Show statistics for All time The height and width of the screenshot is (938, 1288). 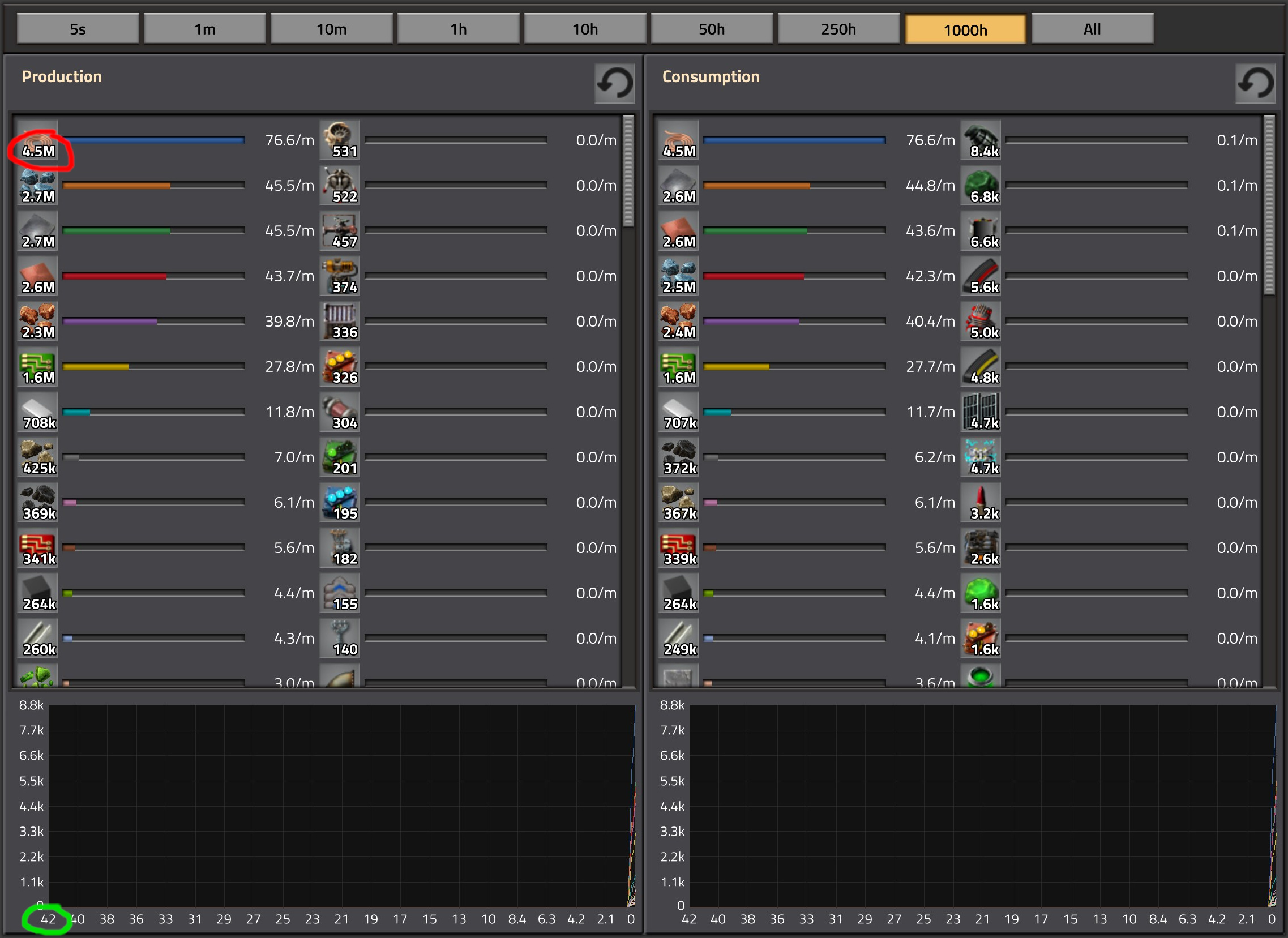(x=1092, y=28)
